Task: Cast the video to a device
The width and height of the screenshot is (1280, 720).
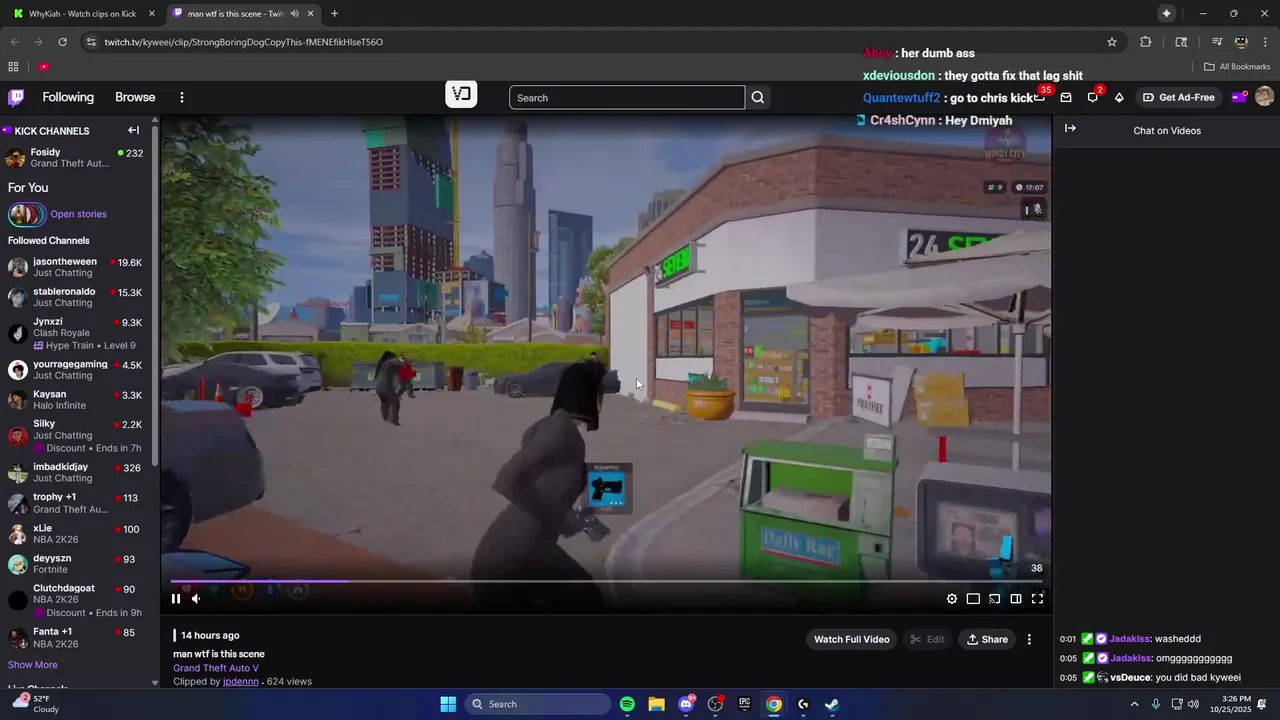Action: click(995, 599)
